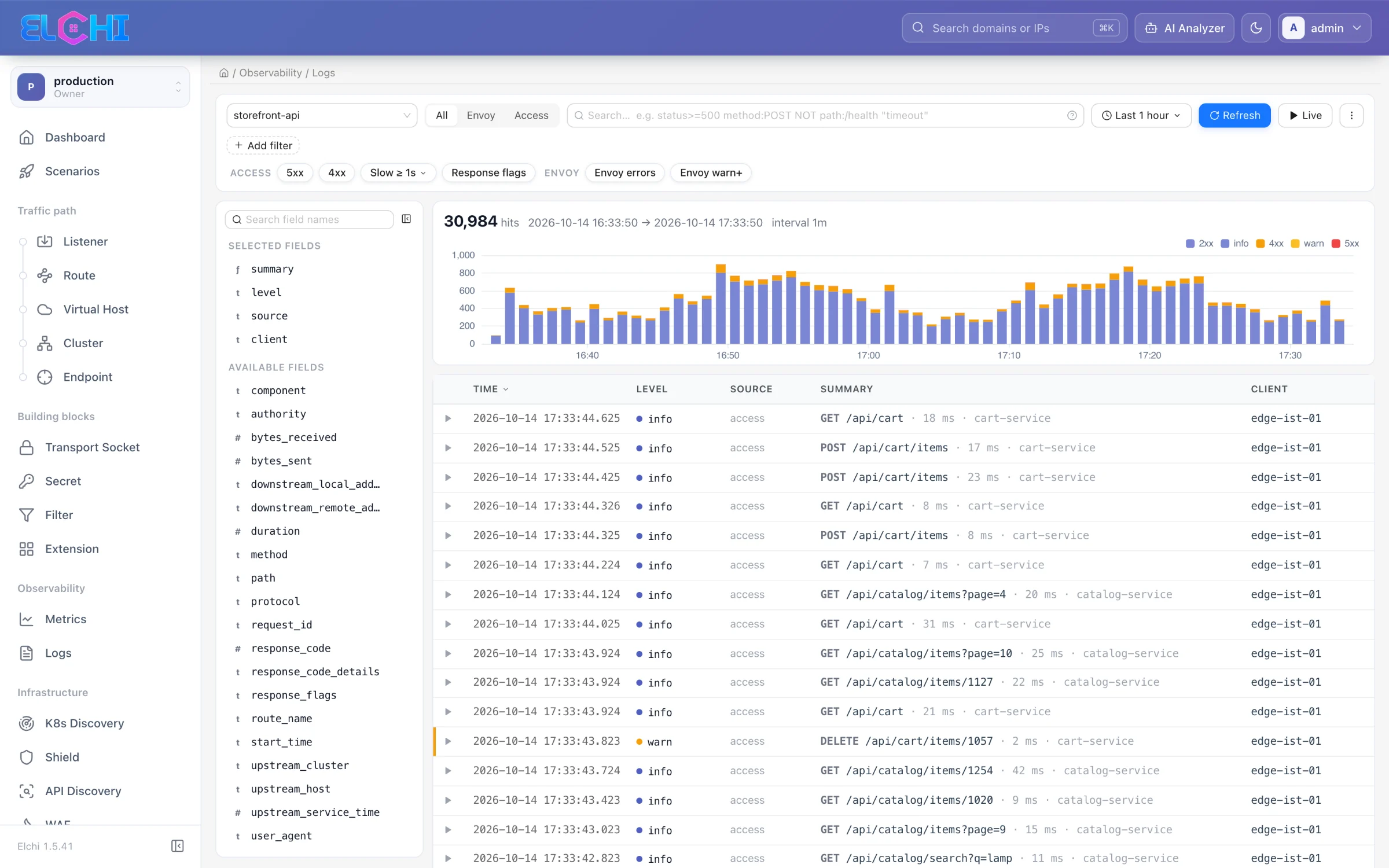
Task: Focus the Search domains or IPs box
Action: (1014, 28)
